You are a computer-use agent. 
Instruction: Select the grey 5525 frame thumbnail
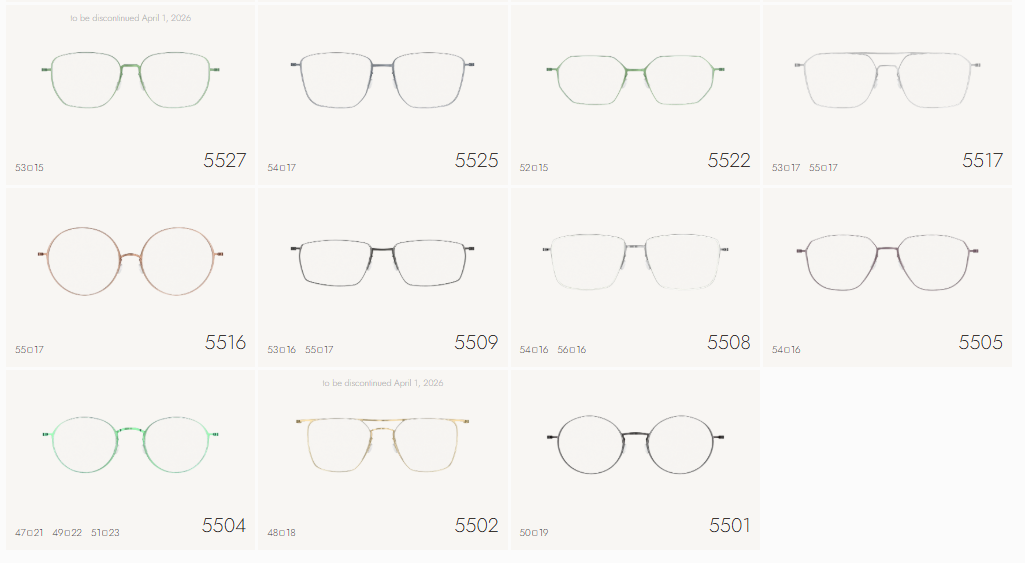tap(382, 79)
